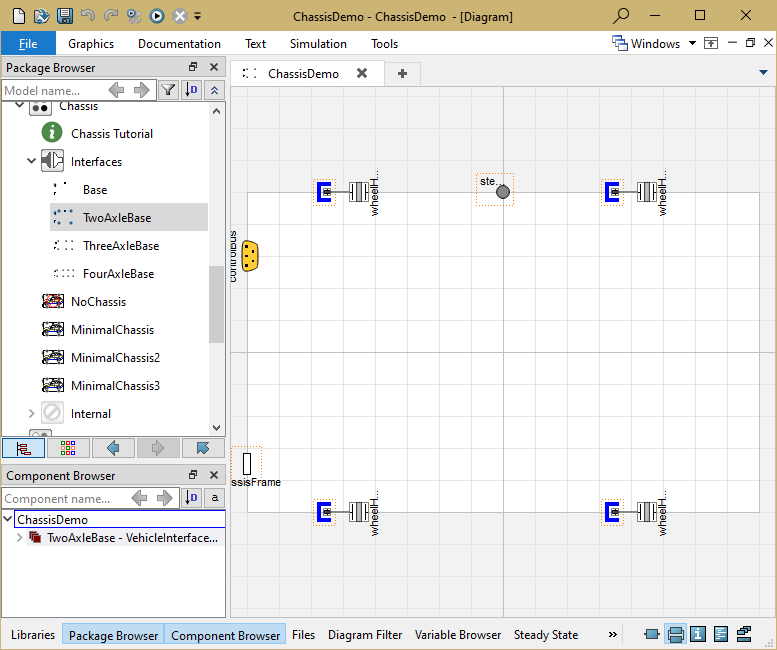Viewport: 777px width, 650px height.
Task: Toggle the Package Browser panel button
Action: 113,635
